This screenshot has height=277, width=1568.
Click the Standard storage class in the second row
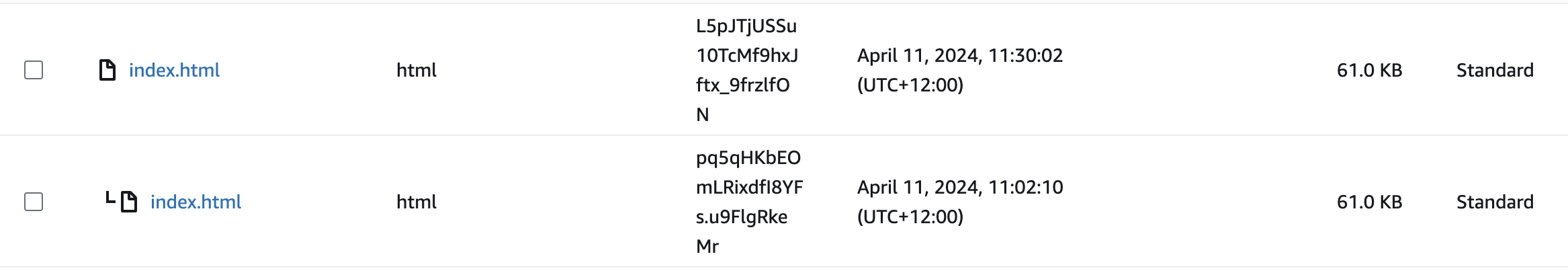1494,202
